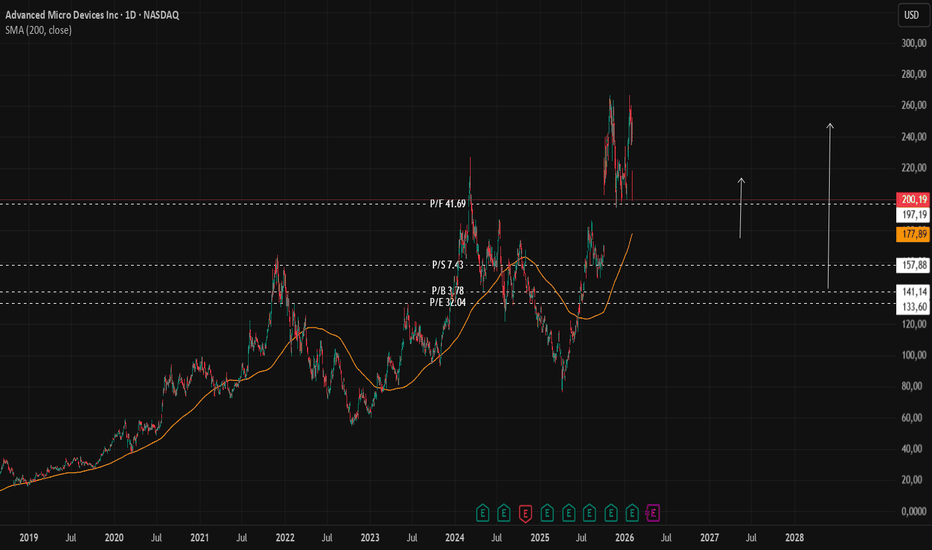Click the 300,00 price axis tick

[x=914, y=43]
